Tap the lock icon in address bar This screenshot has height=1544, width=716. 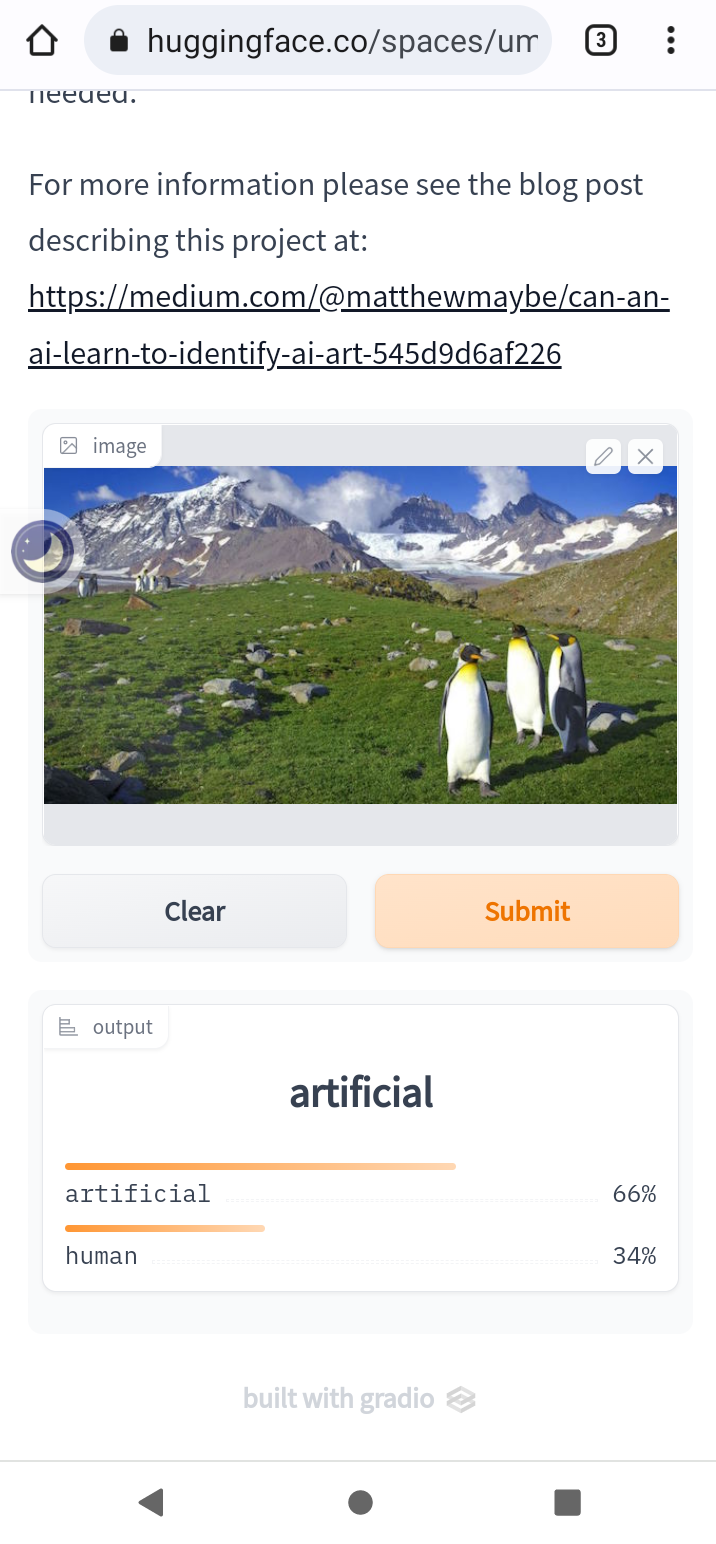(x=119, y=41)
